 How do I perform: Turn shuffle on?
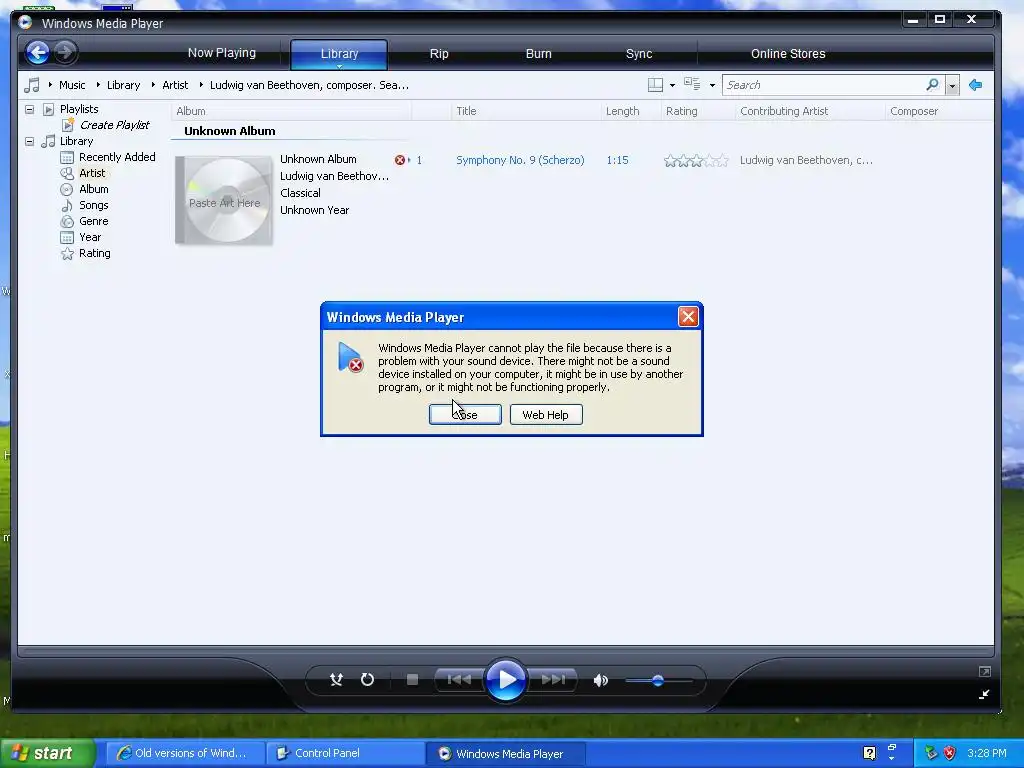tap(336, 680)
